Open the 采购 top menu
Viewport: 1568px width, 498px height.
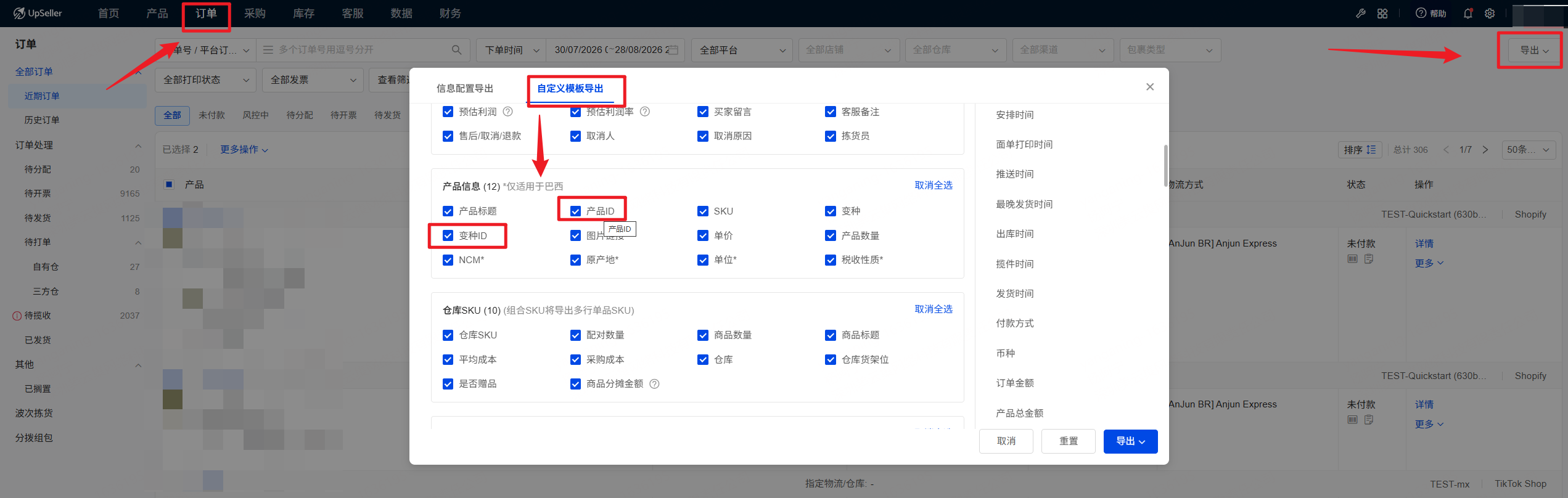point(255,14)
